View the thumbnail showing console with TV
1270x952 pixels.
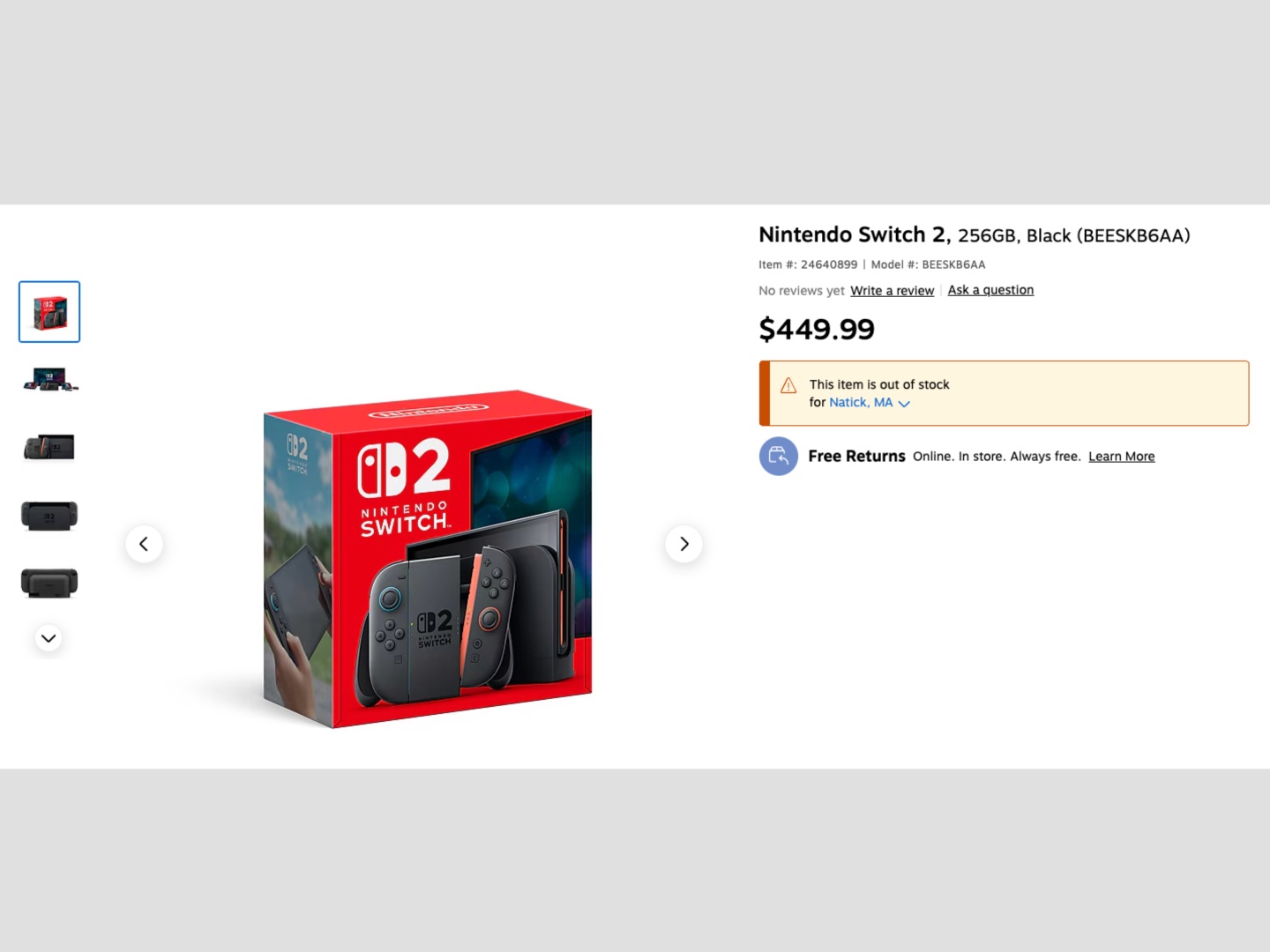tap(49, 380)
